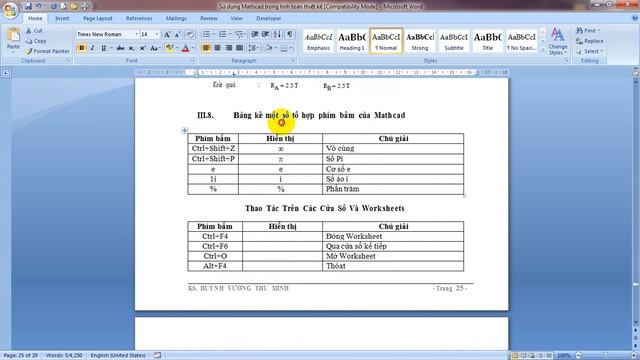The image size is (640, 360).
Task: Click the text highlight color button
Action: click(169, 48)
